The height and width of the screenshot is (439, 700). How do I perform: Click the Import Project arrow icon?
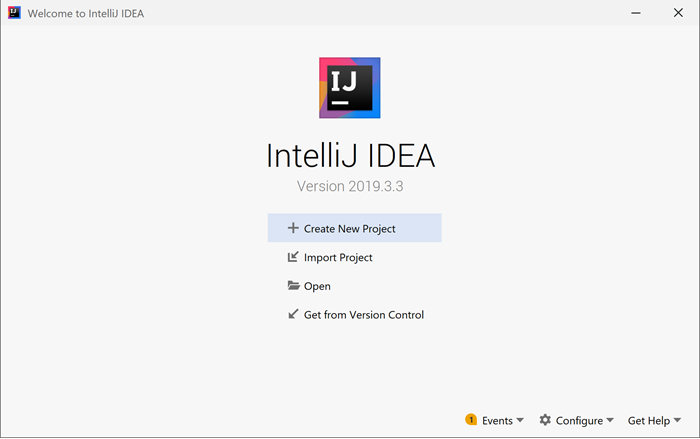point(293,257)
